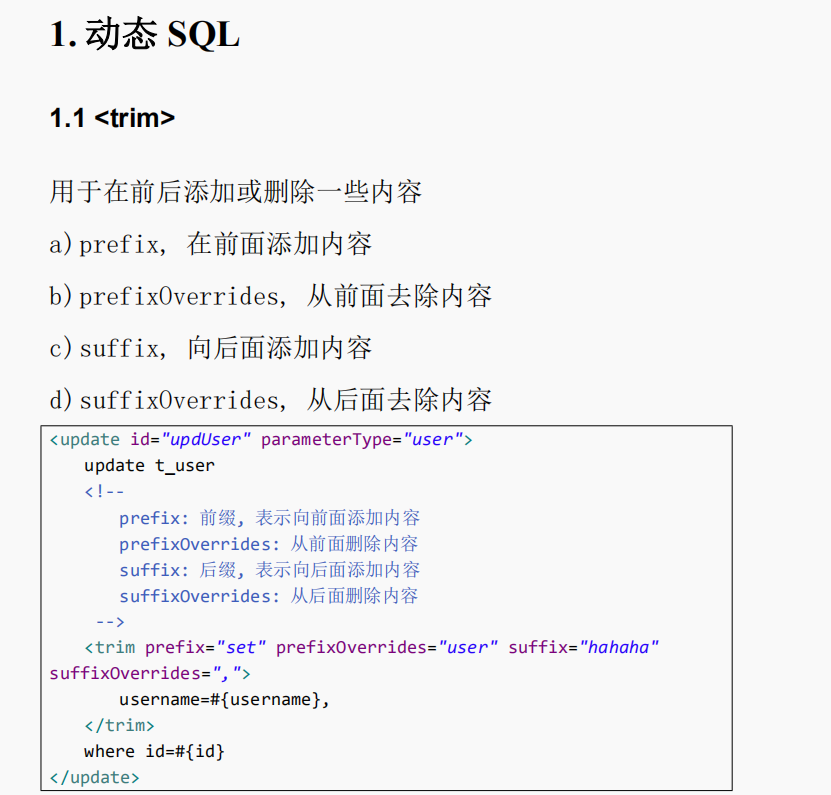Click the line 'a) prefix, 在前面添加内容'

(210, 244)
